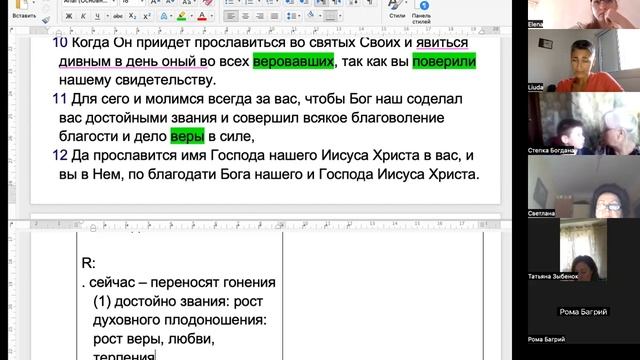Click text "рост веры, любви,"
Screen dimensions: 640x360
pyautogui.click(x=154, y=339)
